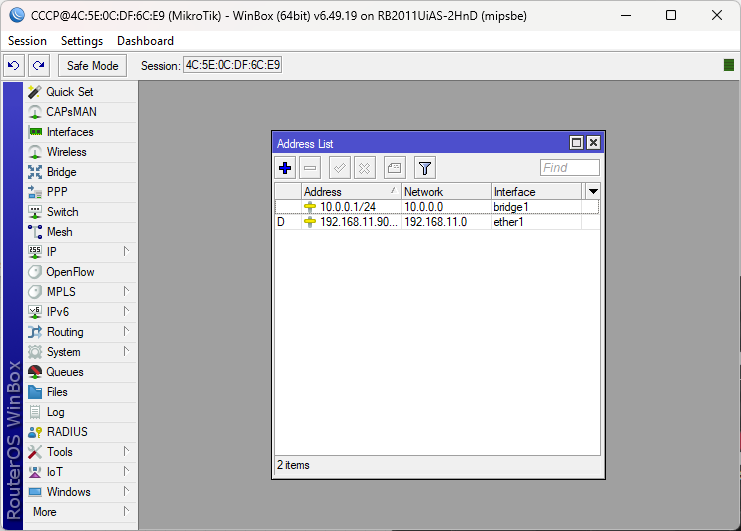This screenshot has width=741, height=531.
Task: Open the RADIUS section
Action: [80, 432]
